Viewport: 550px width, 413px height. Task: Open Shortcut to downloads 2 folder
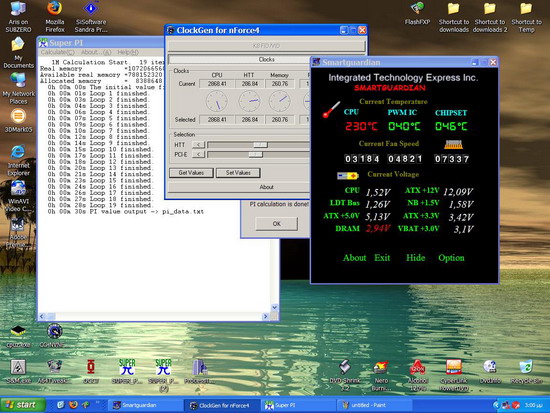(490, 17)
